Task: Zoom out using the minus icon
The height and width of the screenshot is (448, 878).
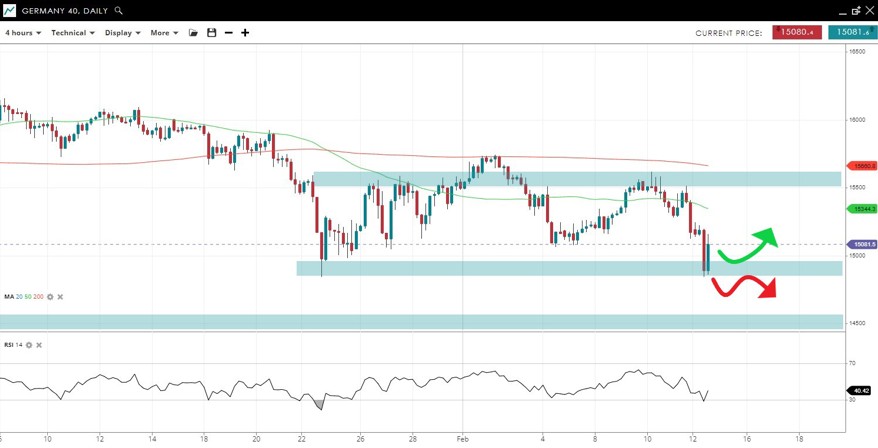Action: tap(229, 33)
